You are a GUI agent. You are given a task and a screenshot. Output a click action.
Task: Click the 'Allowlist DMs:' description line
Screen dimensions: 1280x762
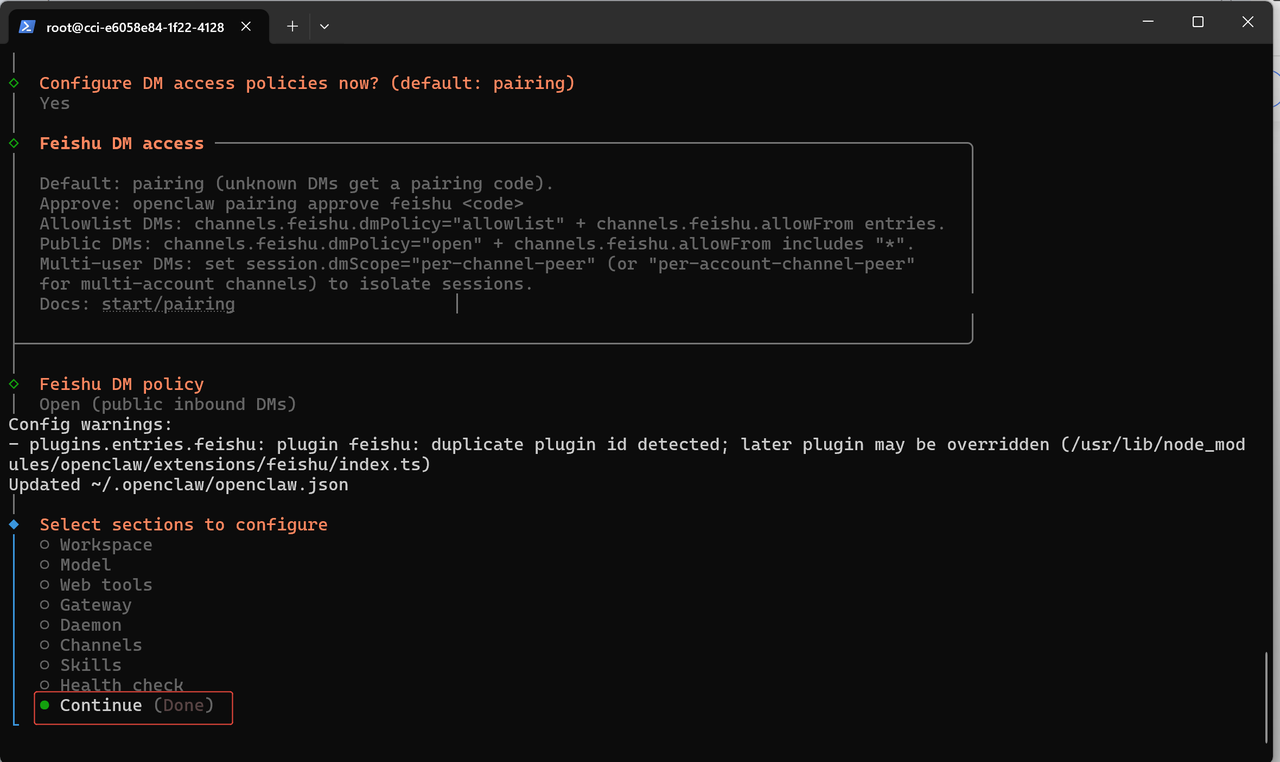click(x=492, y=224)
